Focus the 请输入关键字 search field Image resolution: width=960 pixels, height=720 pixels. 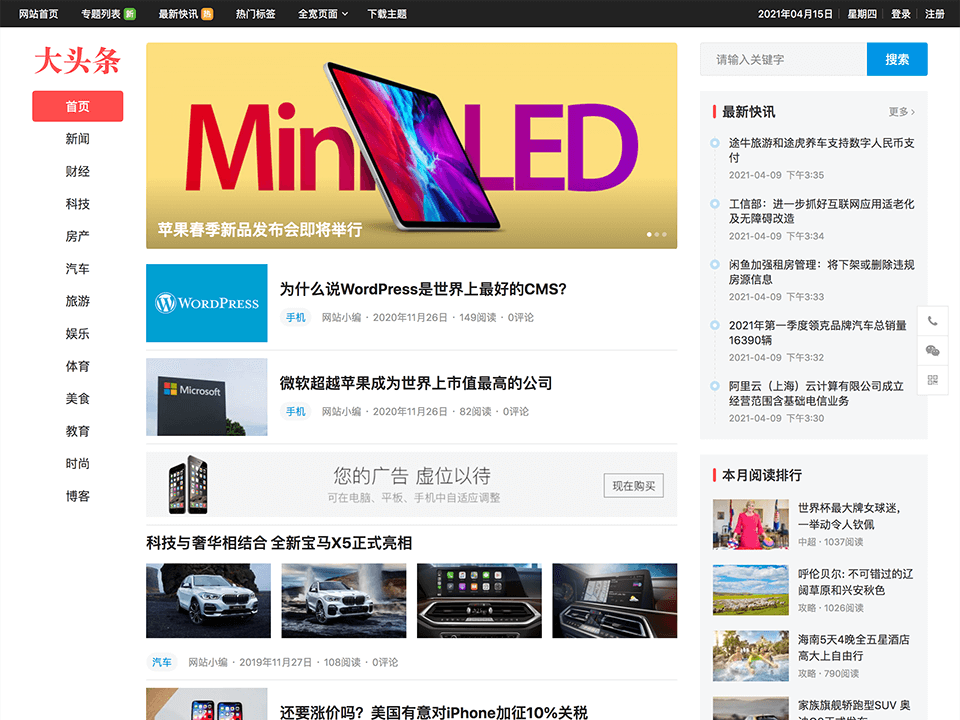[783, 59]
